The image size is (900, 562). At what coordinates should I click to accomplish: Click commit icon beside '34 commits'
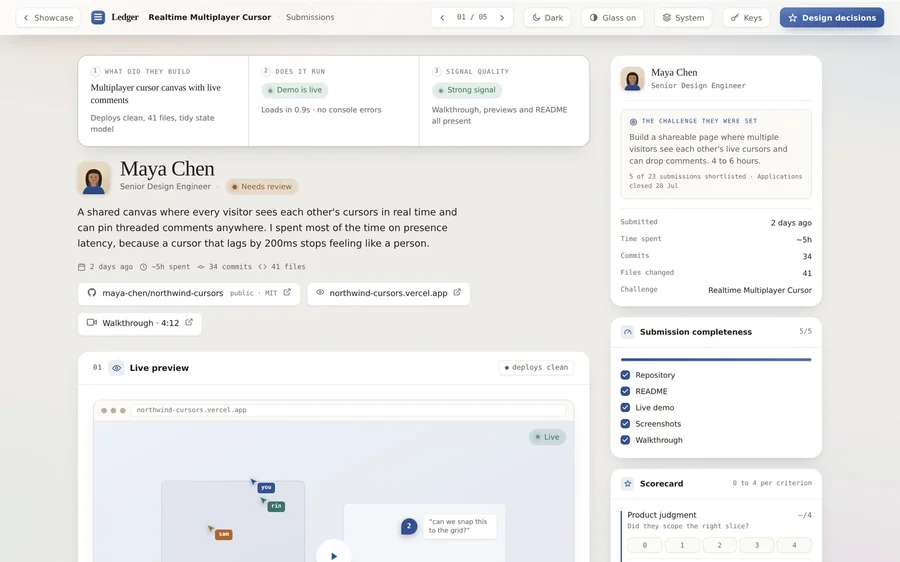201,267
